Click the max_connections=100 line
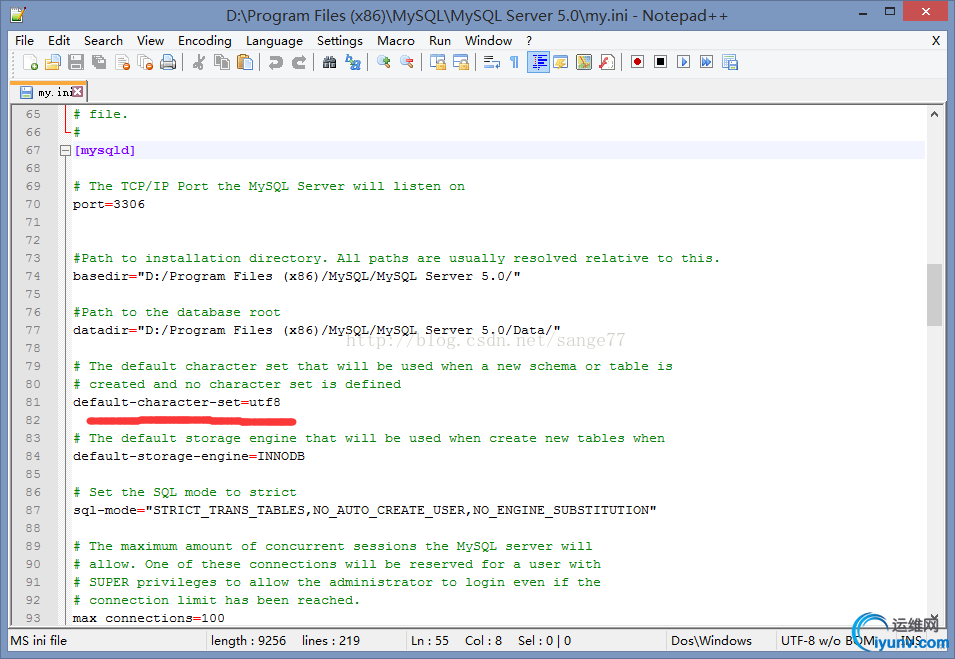The width and height of the screenshot is (955, 659). coord(149,618)
